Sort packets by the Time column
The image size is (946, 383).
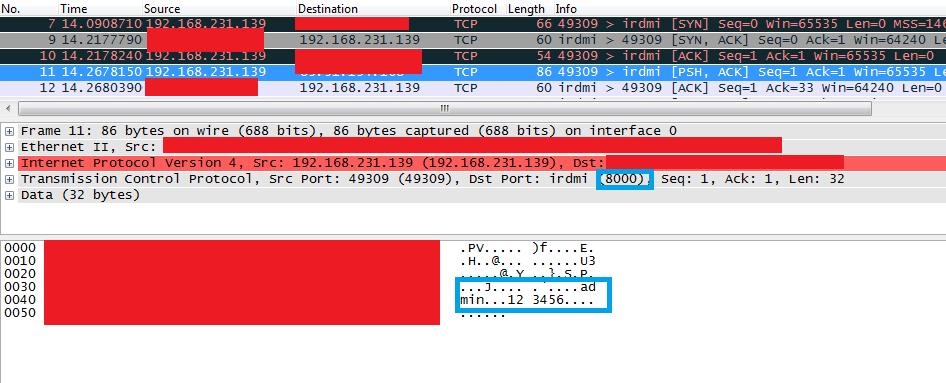pyautogui.click(x=100, y=8)
